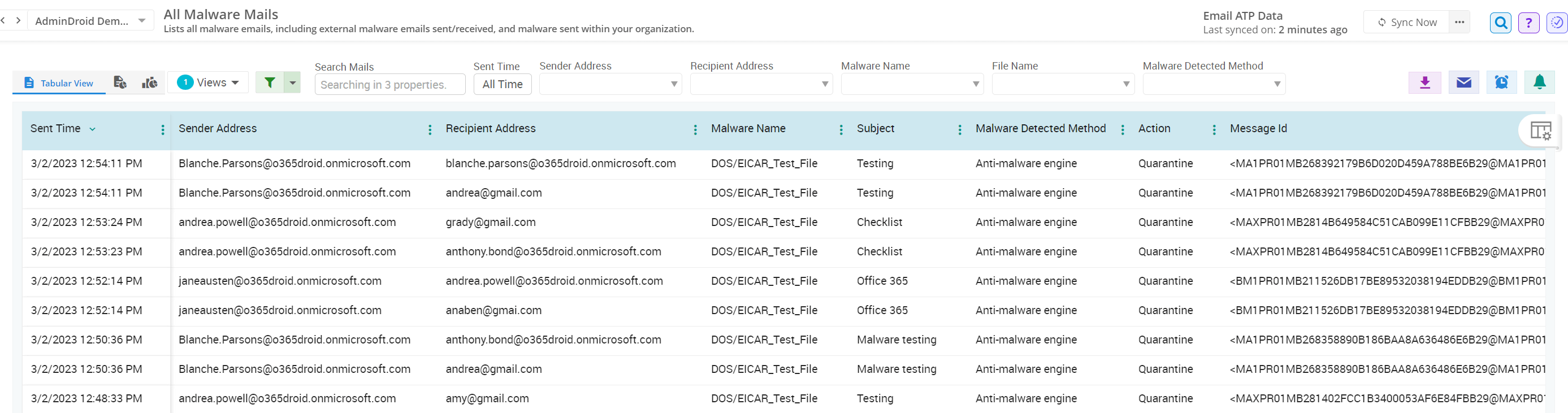Viewport: 1568px width, 413px height.
Task: Click the Malware Name column header
Action: (748, 128)
